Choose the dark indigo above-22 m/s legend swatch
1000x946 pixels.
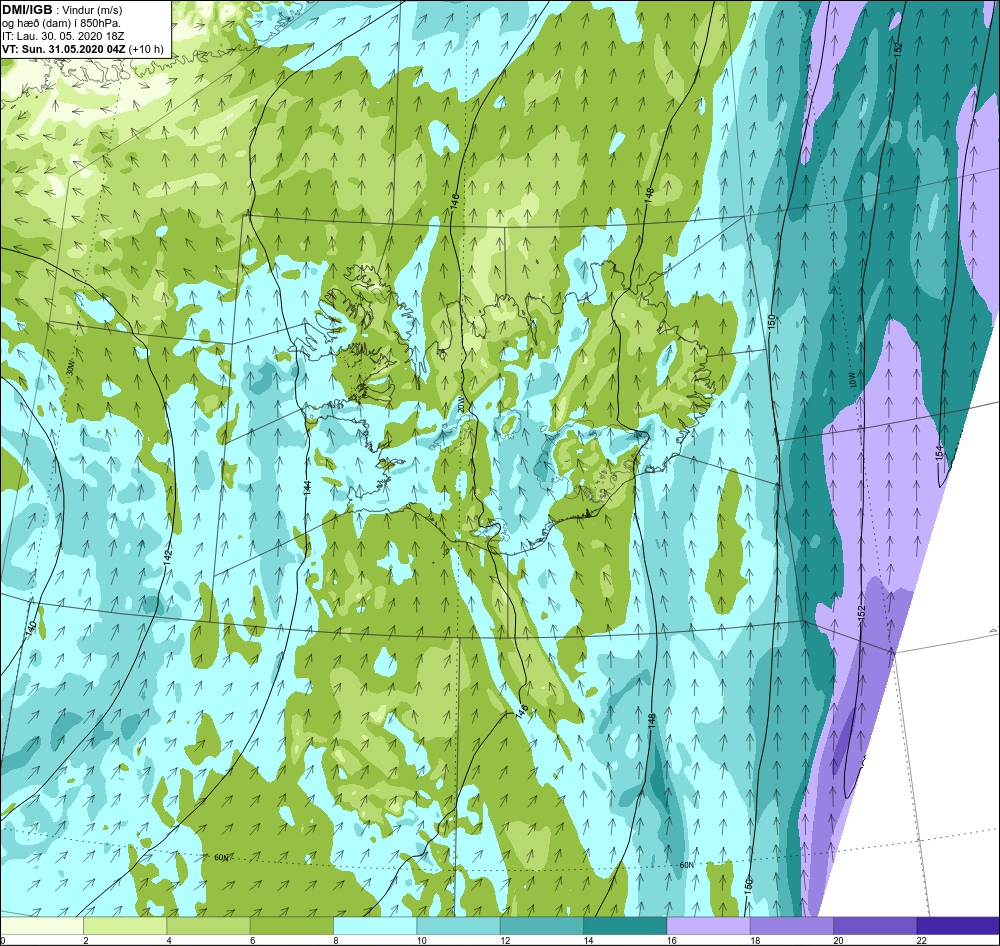[958, 925]
